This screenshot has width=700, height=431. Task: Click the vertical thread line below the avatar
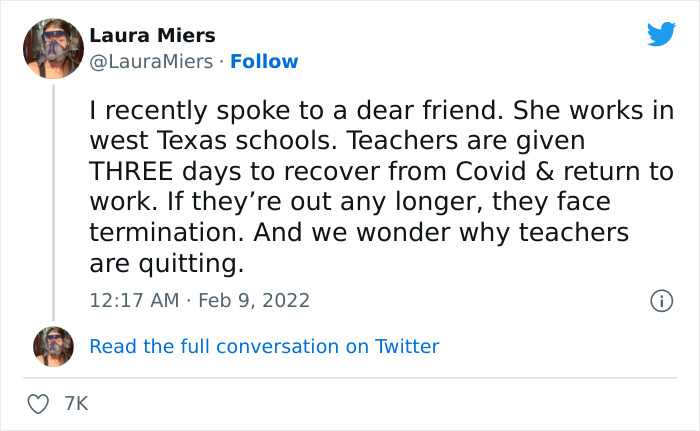(x=53, y=200)
